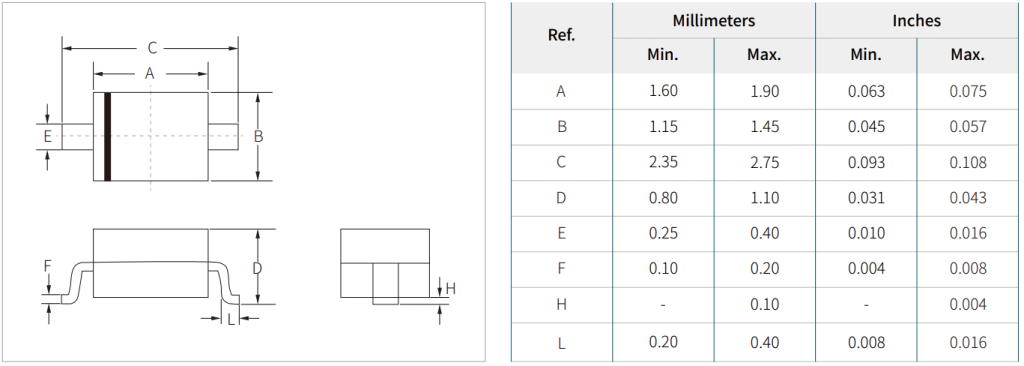Click the Inches column header

click(917, 21)
